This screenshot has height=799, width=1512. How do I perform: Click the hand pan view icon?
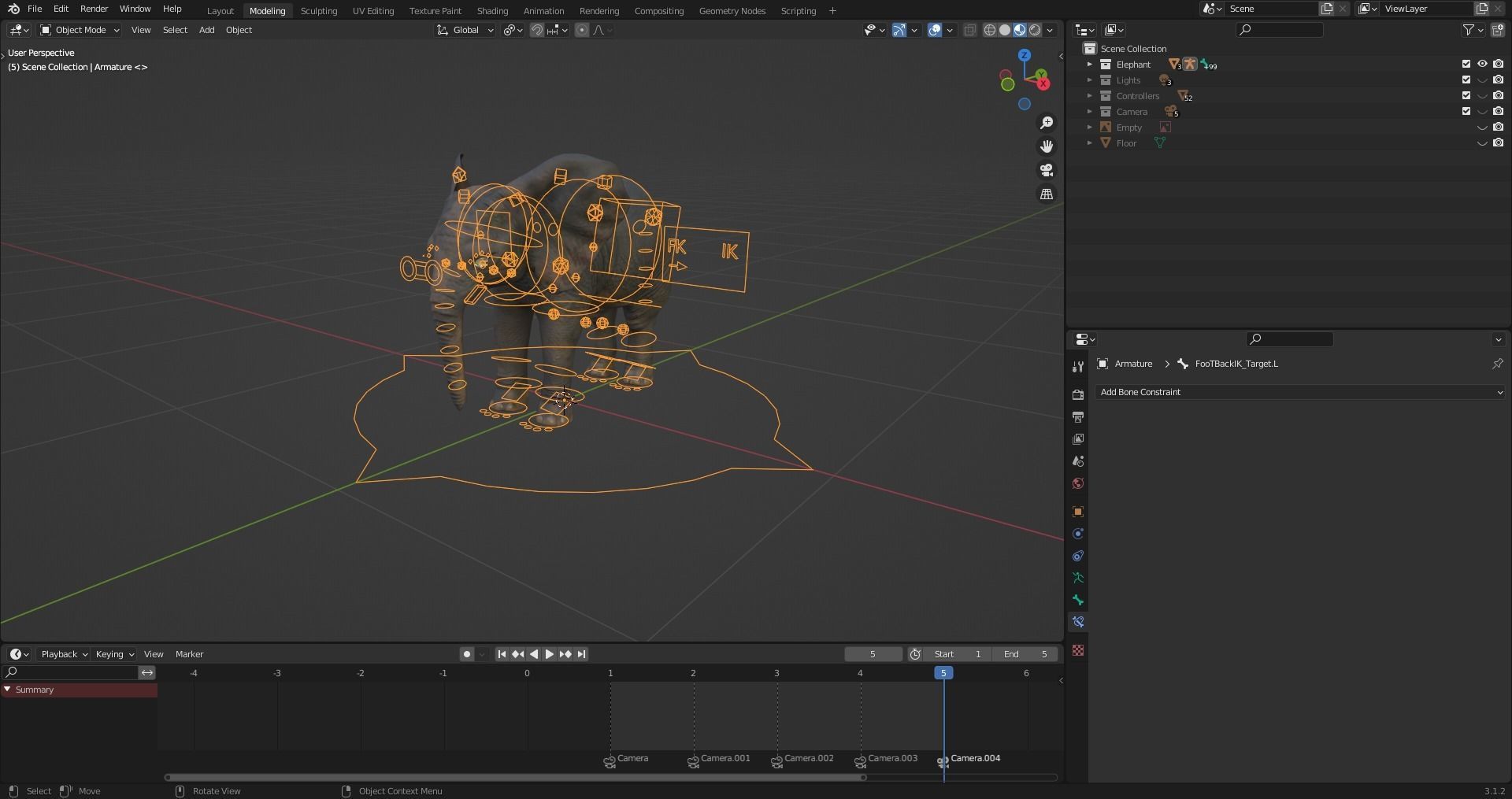tap(1047, 146)
